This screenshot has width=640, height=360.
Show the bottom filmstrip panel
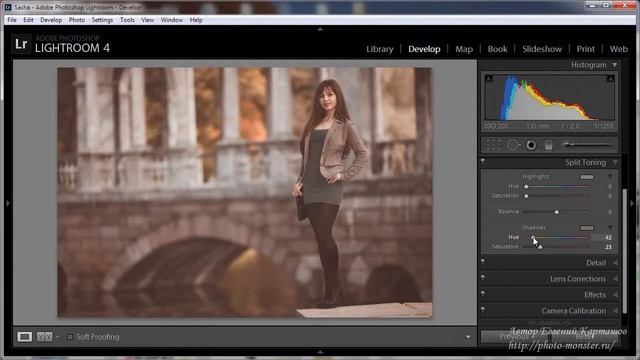click(320, 352)
